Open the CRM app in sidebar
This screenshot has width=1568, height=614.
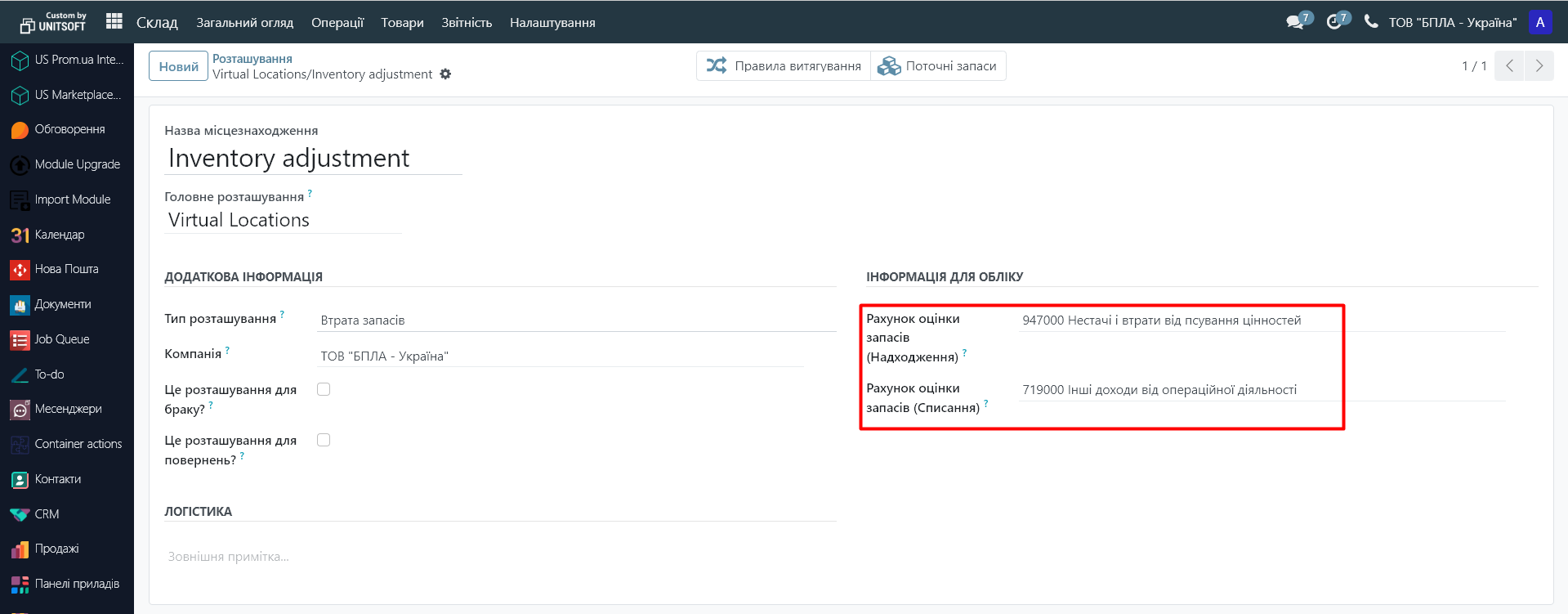tap(47, 514)
